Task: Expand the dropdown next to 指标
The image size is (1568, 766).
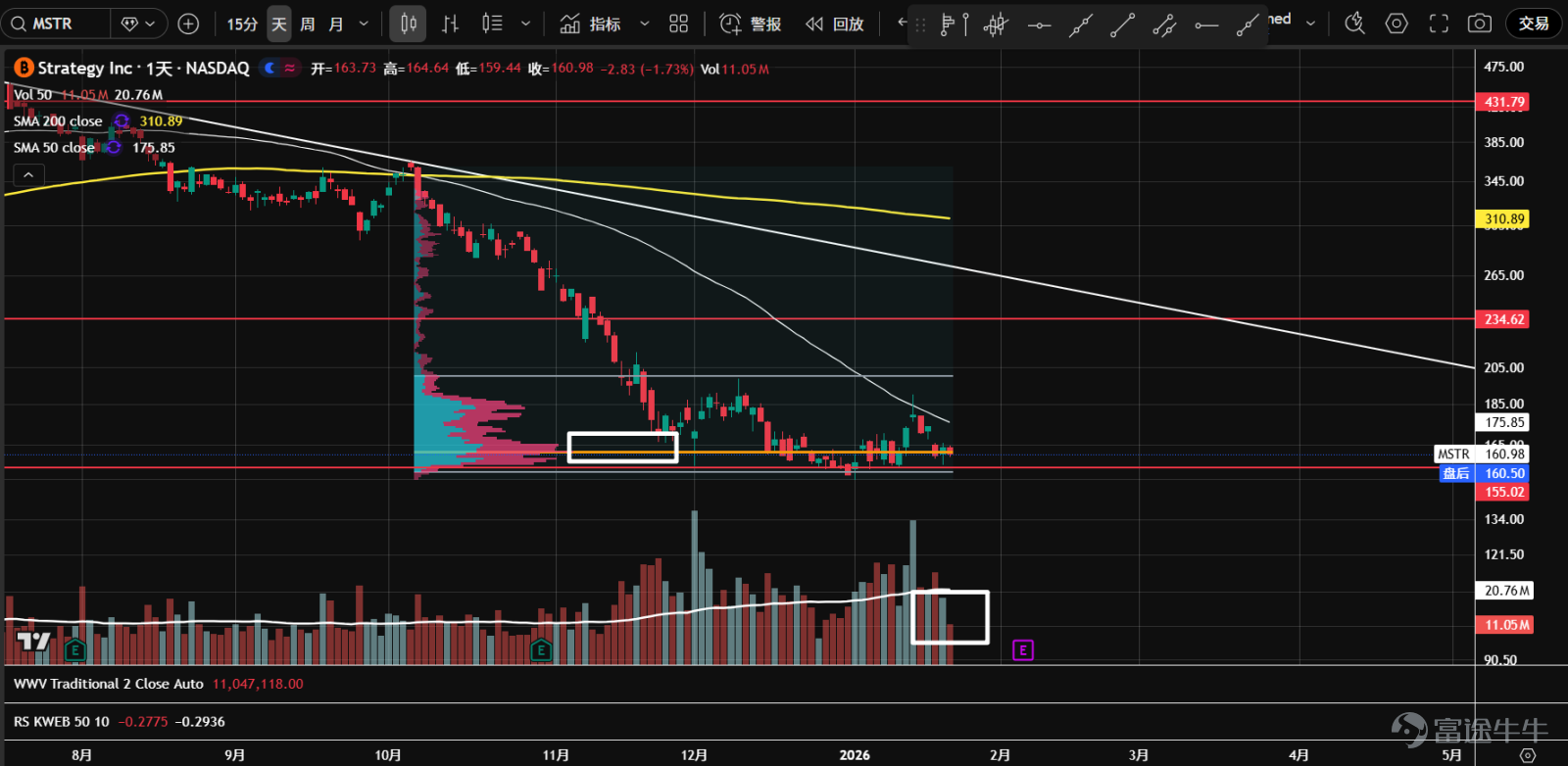Action: (x=644, y=24)
